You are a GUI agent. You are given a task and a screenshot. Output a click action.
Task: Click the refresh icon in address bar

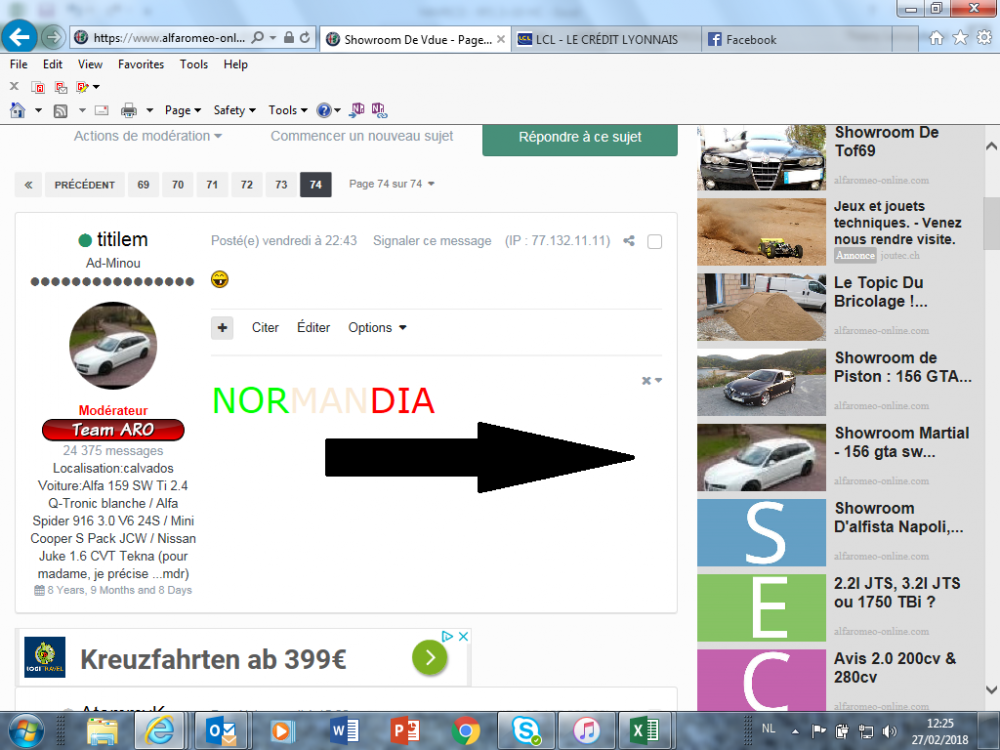click(x=306, y=38)
